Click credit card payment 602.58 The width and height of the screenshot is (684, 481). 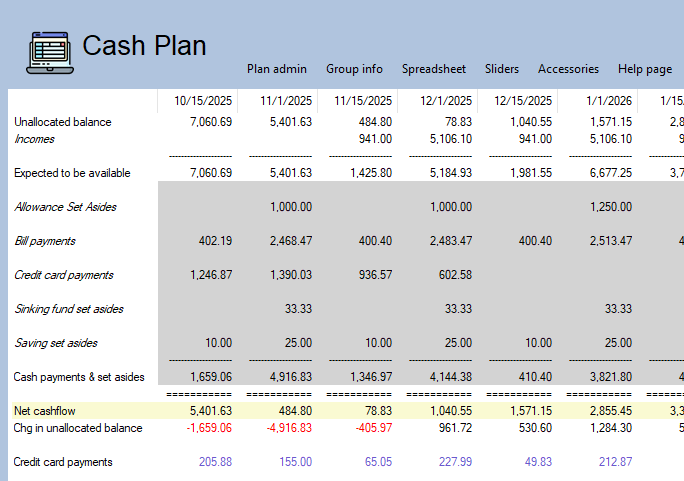tap(455, 275)
